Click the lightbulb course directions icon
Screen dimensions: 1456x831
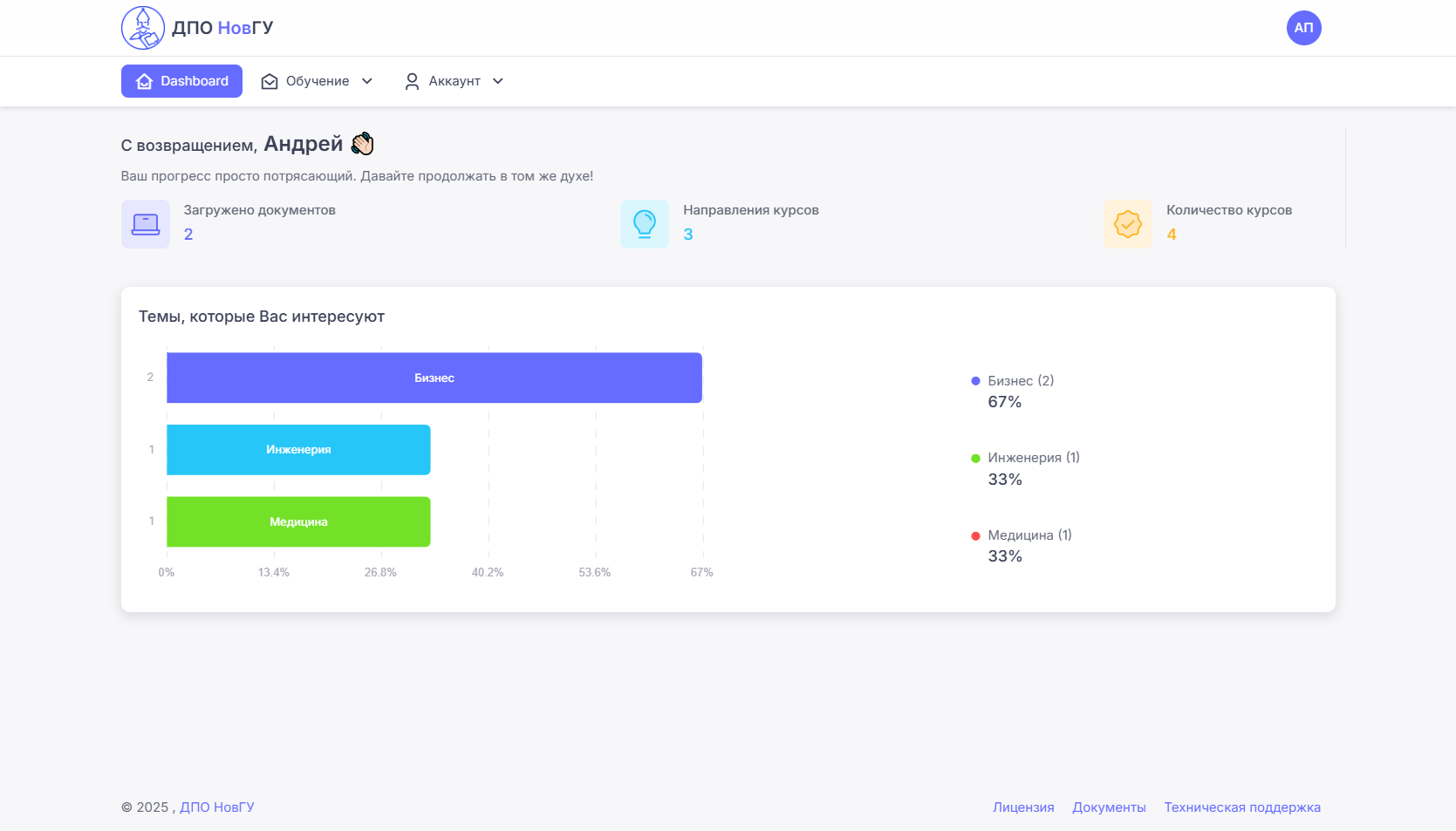pos(645,224)
